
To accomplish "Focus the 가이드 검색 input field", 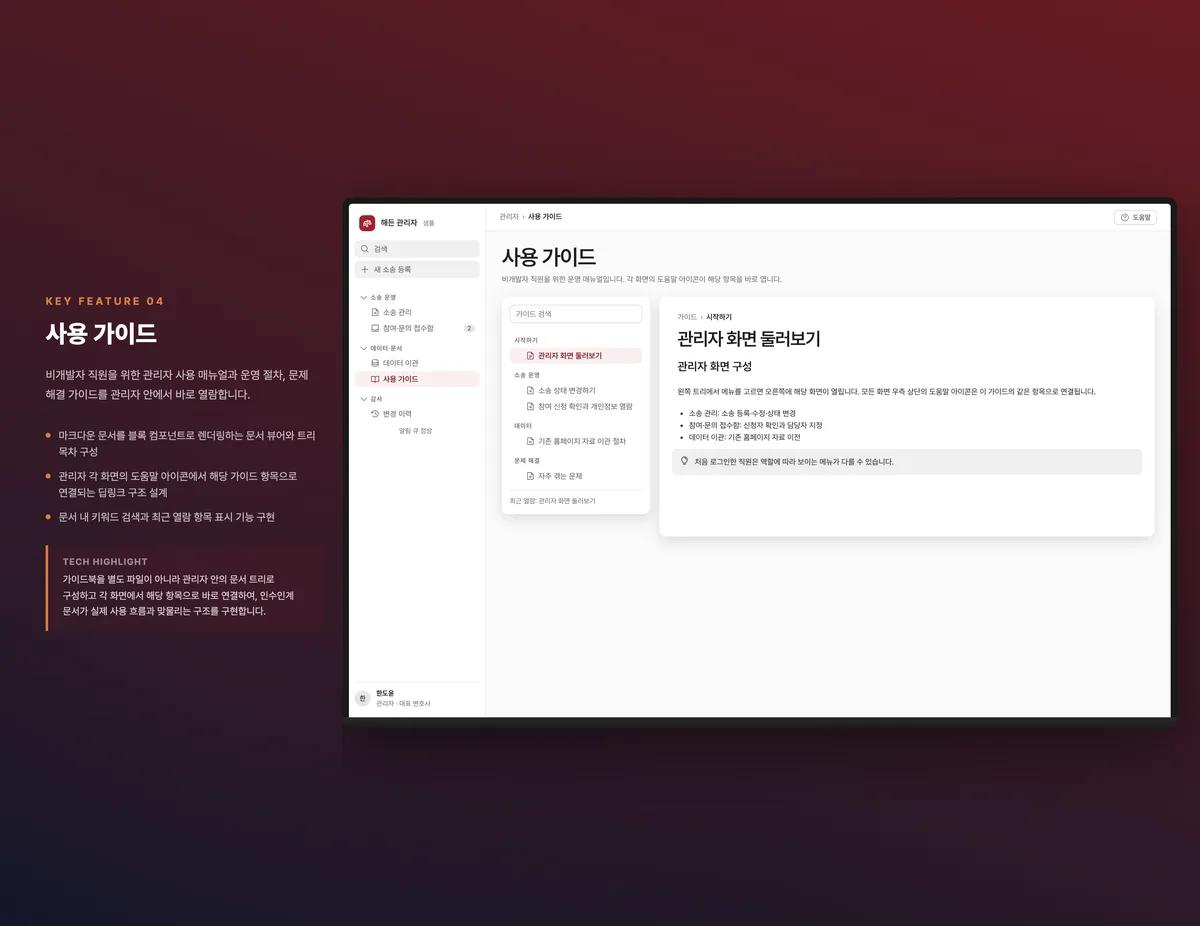I will [576, 314].
